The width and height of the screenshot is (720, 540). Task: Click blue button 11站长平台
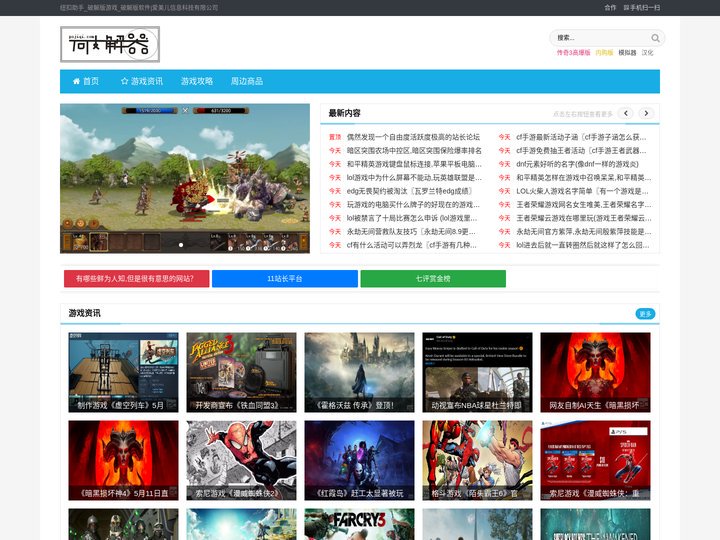(285, 279)
